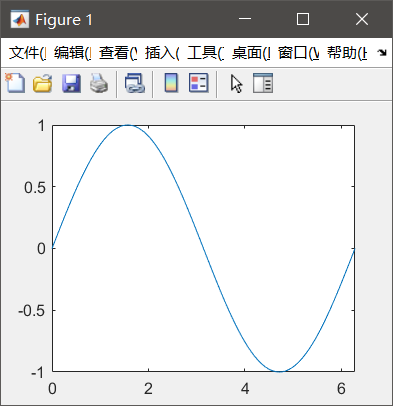
Task: Open the Property Inspector panel icon
Action: pyautogui.click(x=263, y=83)
